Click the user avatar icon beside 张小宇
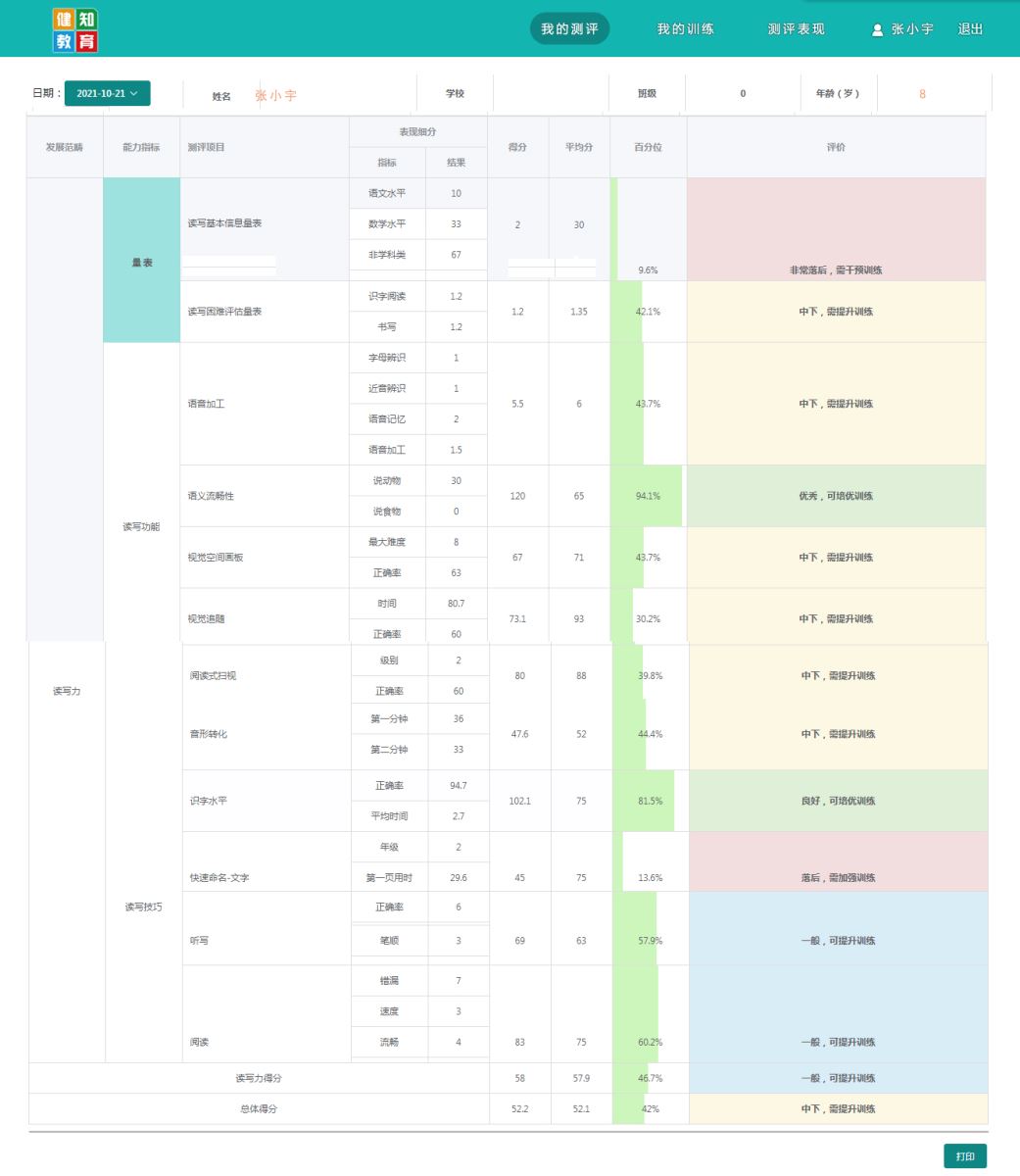The image size is (1020, 1176). tap(877, 30)
